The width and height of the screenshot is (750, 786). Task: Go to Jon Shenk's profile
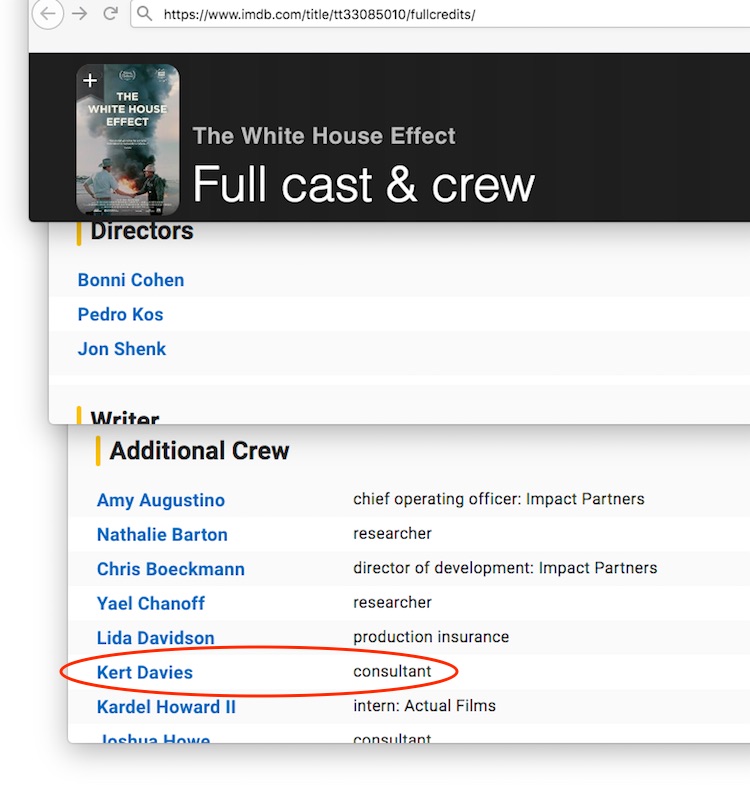click(x=122, y=349)
